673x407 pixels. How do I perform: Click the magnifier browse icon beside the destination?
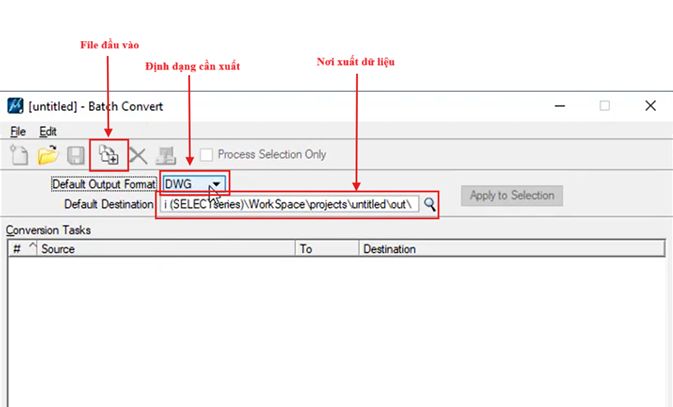[x=429, y=204]
